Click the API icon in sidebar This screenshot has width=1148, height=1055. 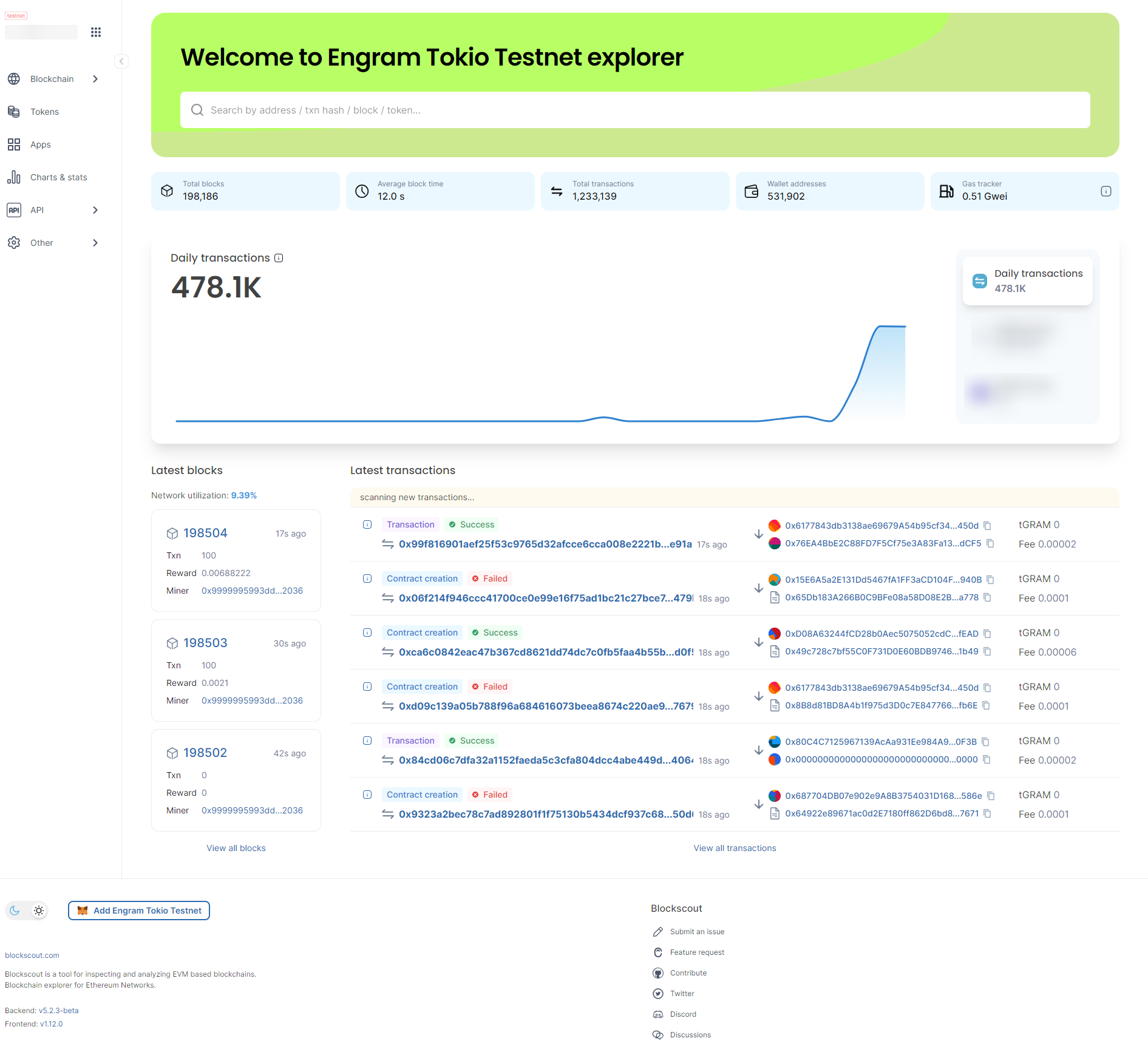point(14,210)
